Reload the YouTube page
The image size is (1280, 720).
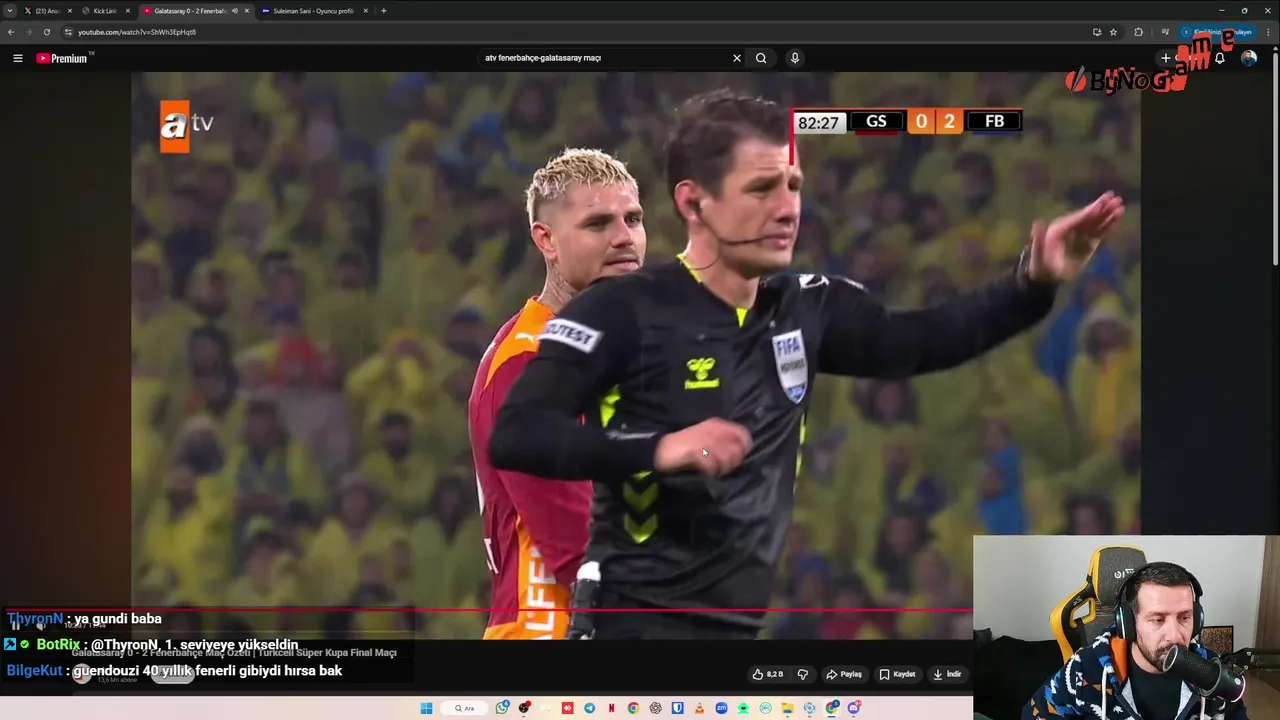click(47, 32)
